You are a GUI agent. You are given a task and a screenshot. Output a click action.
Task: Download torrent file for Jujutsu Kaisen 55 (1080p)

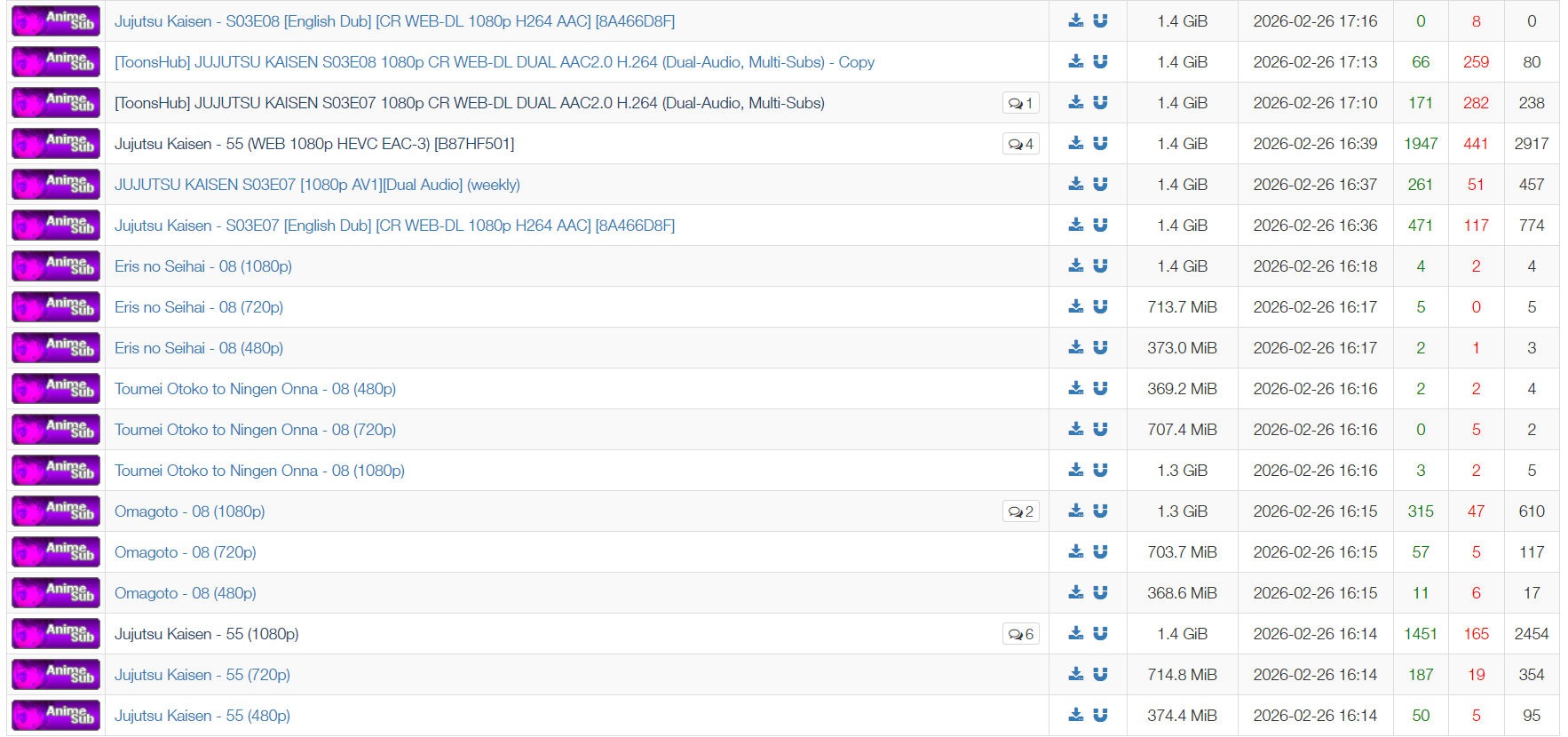click(x=1075, y=633)
